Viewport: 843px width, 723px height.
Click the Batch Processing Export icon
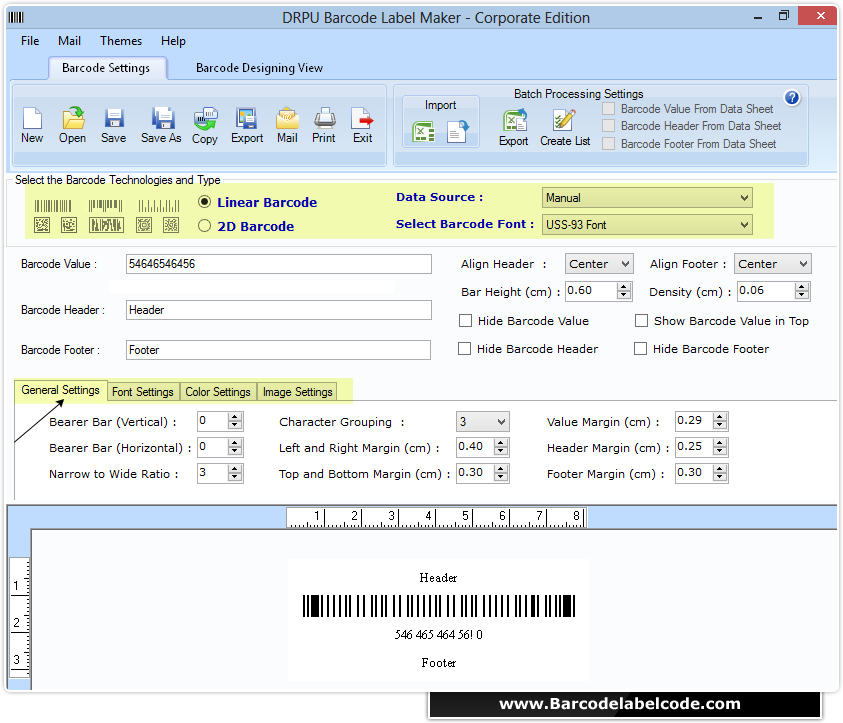click(515, 120)
